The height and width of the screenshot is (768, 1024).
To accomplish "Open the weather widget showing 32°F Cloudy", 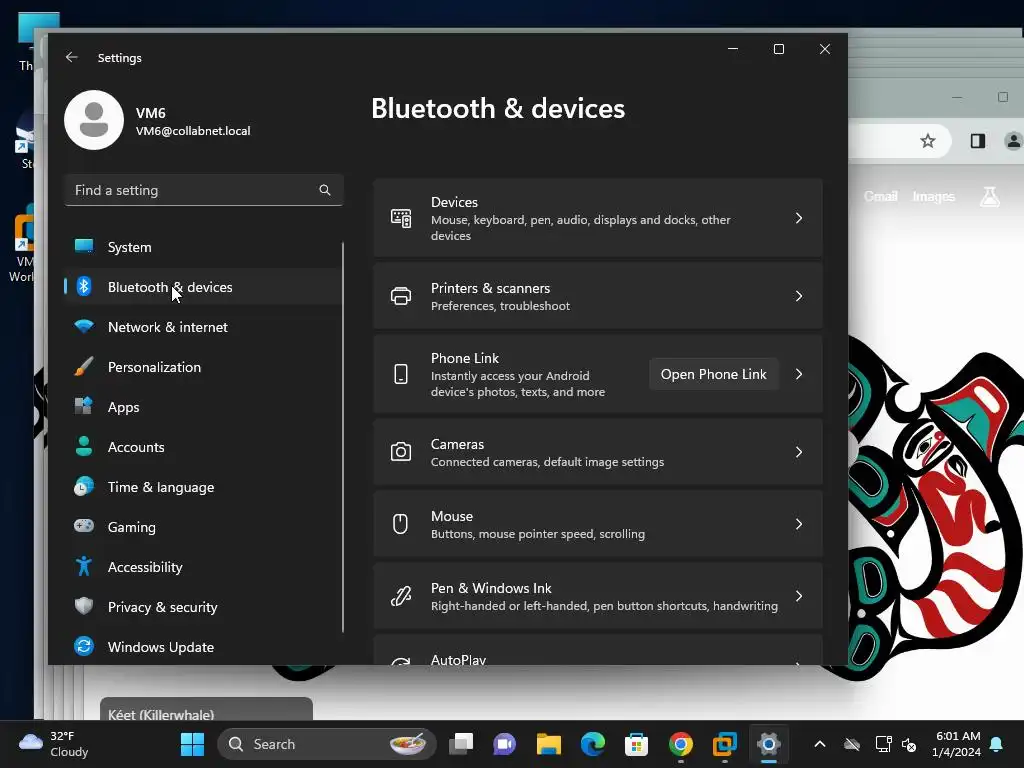I will (54, 744).
